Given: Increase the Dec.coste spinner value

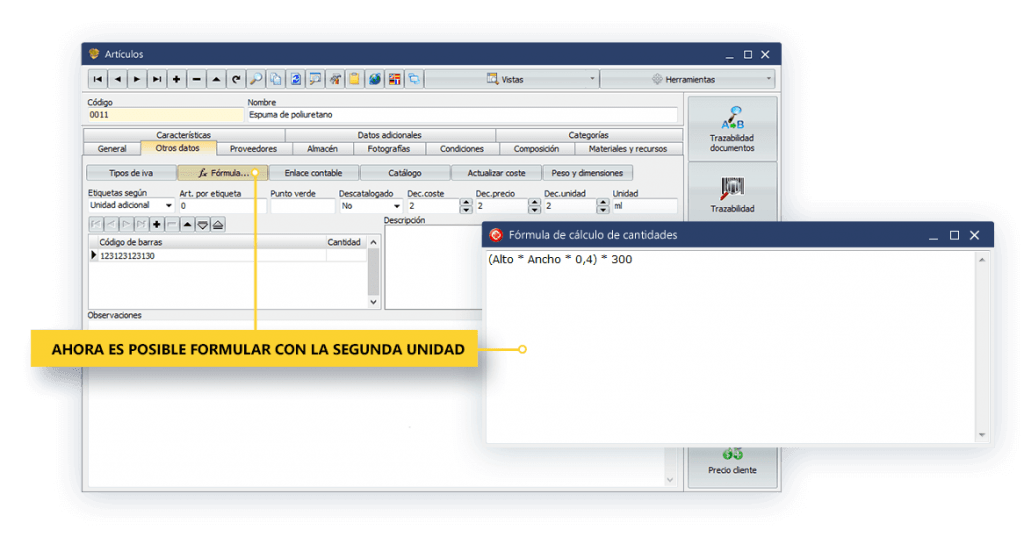Looking at the screenshot, I should (465, 202).
